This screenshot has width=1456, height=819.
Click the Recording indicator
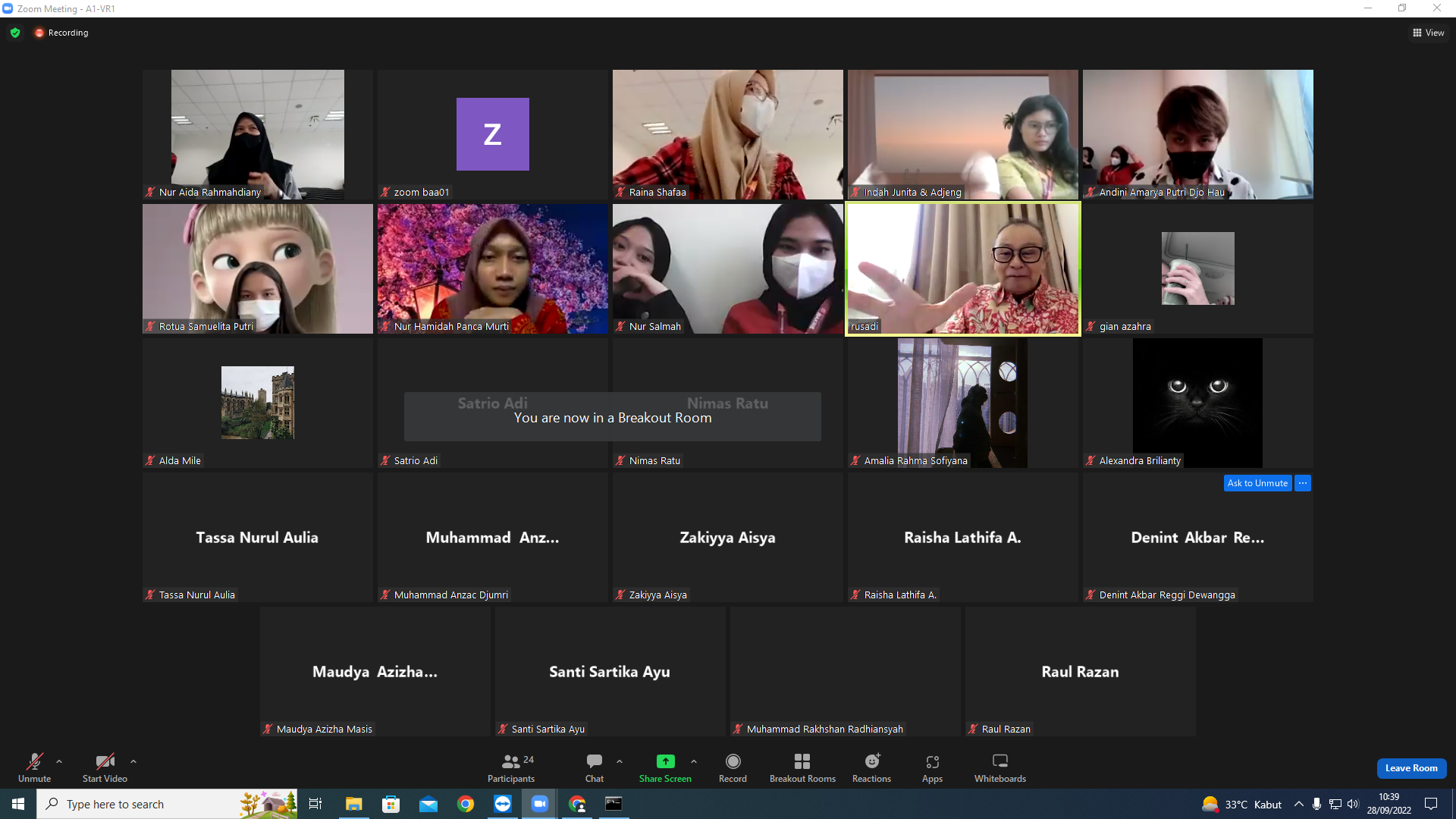pos(61,33)
